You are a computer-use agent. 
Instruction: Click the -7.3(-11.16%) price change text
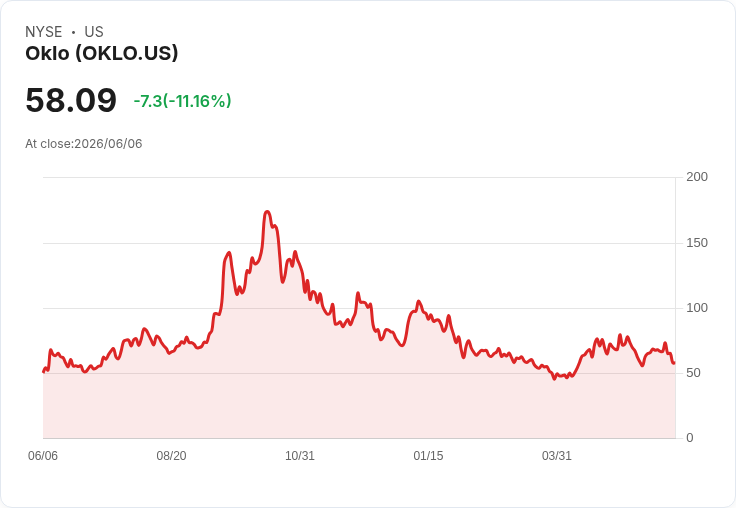click(x=183, y=101)
